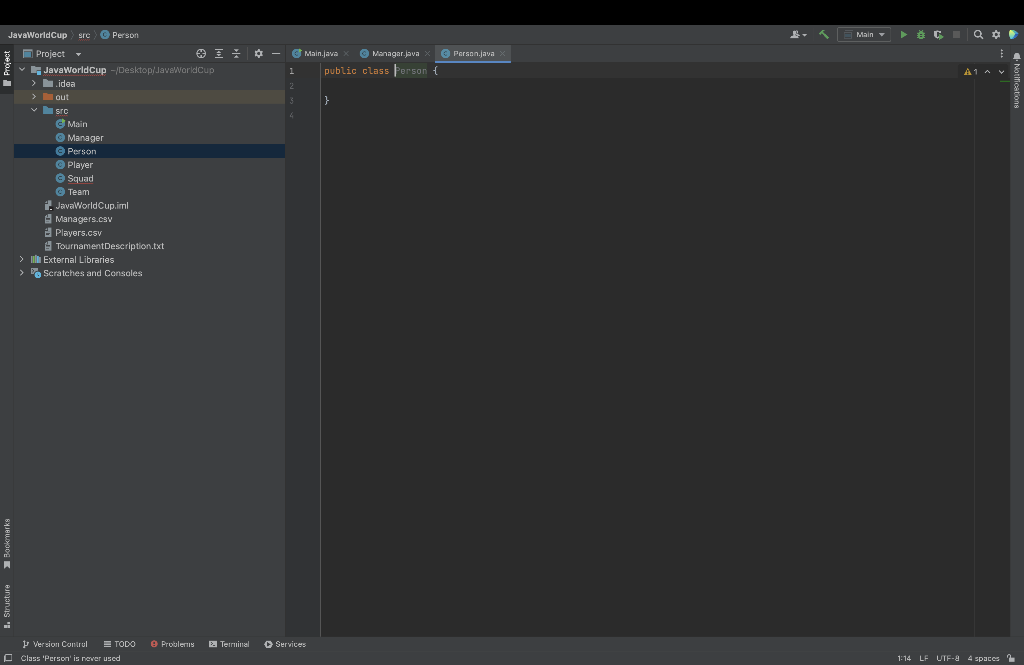Open Search Everywhere with the magnifier icon

point(978,34)
